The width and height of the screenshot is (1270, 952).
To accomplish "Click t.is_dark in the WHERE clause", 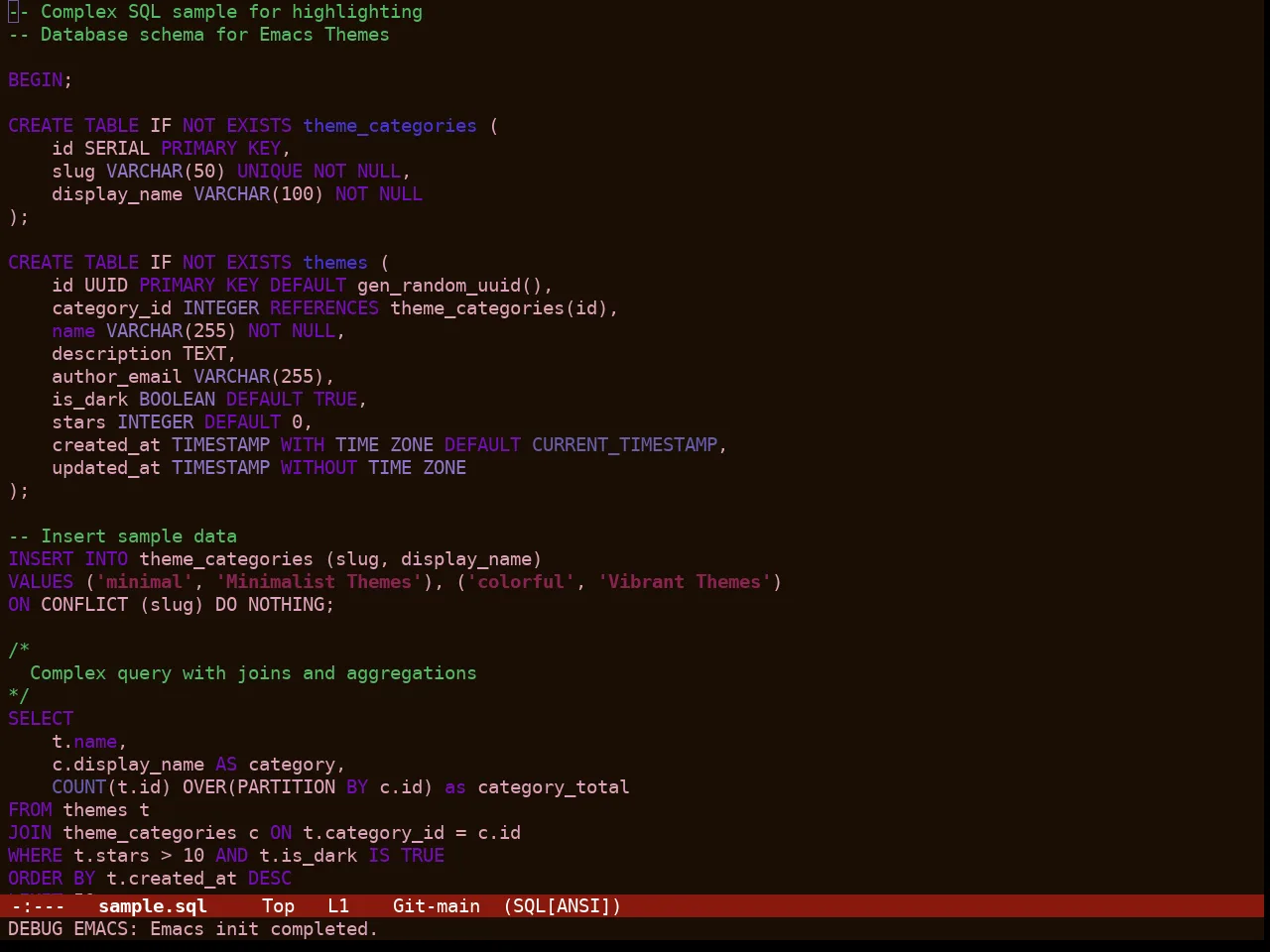I will click(308, 855).
